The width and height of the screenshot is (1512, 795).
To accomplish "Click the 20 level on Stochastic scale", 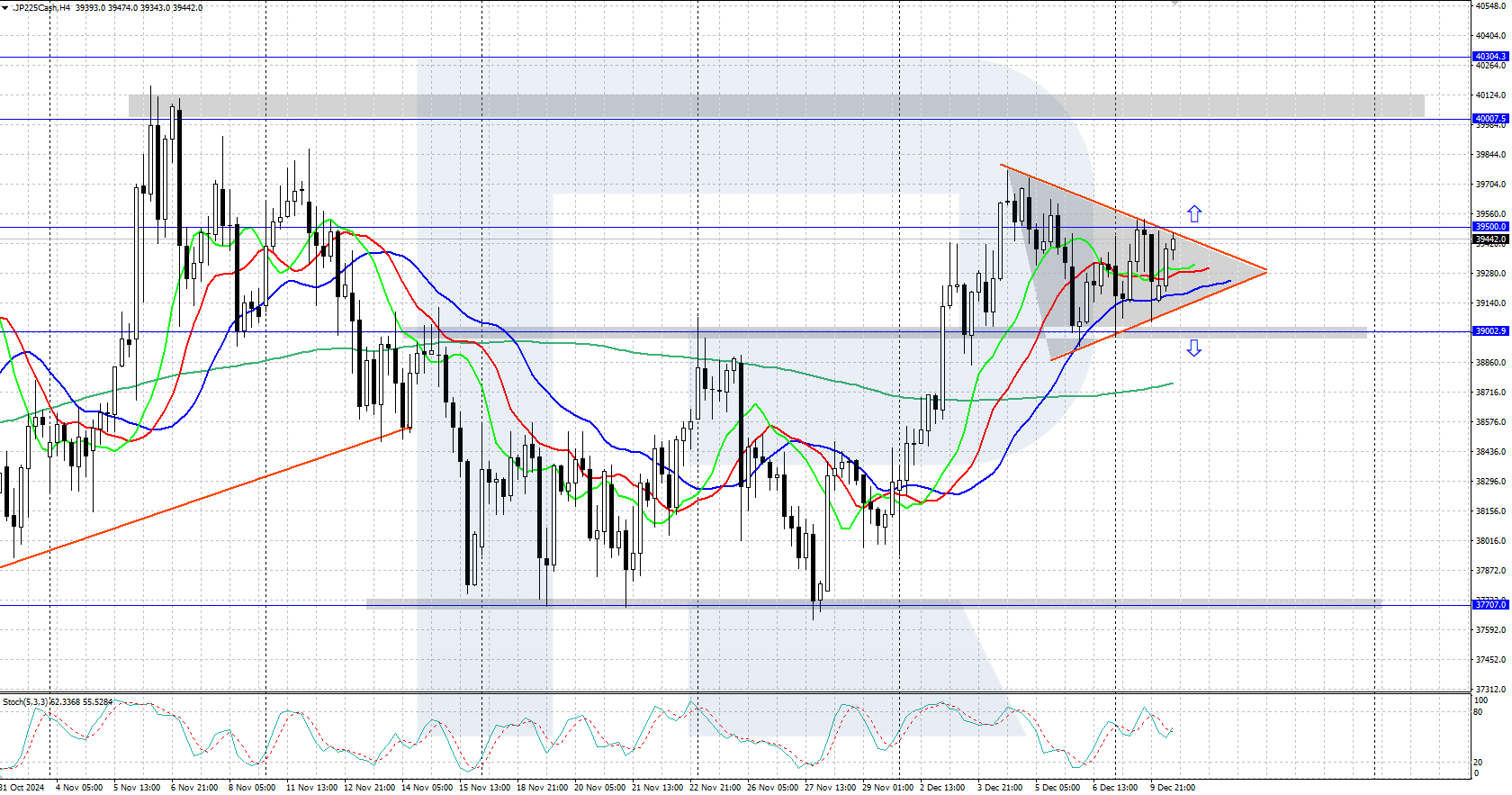I will point(1479,763).
